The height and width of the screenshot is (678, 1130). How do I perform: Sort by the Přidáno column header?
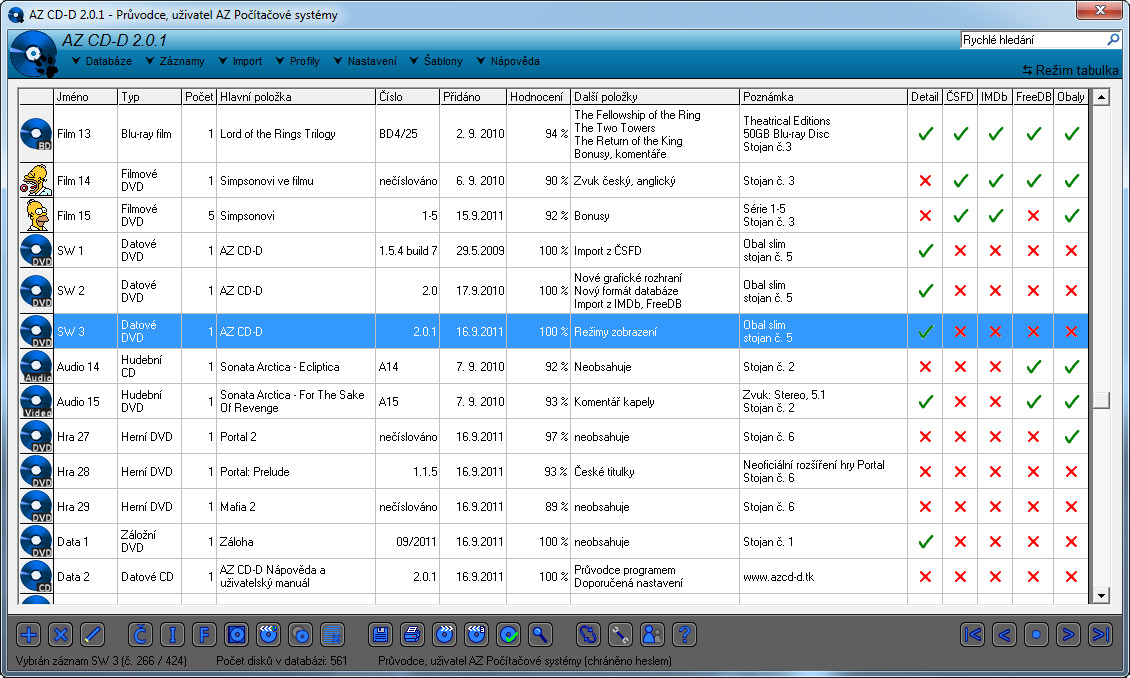[473, 97]
